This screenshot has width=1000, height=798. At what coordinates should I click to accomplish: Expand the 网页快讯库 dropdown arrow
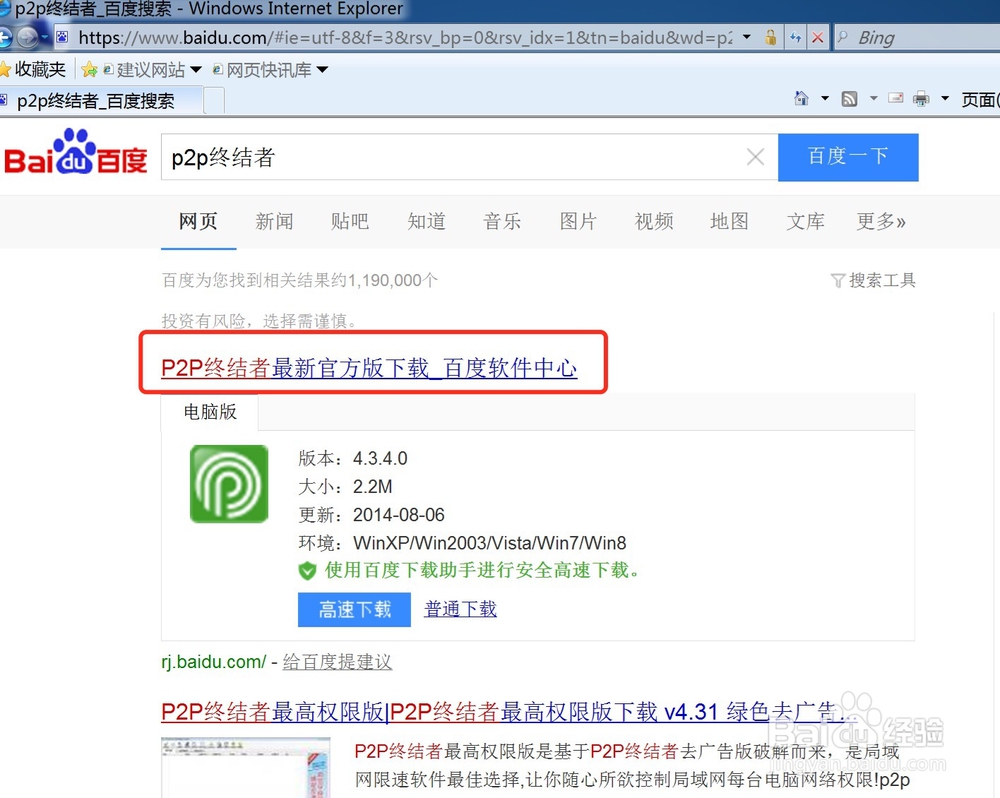pyautogui.click(x=322, y=70)
